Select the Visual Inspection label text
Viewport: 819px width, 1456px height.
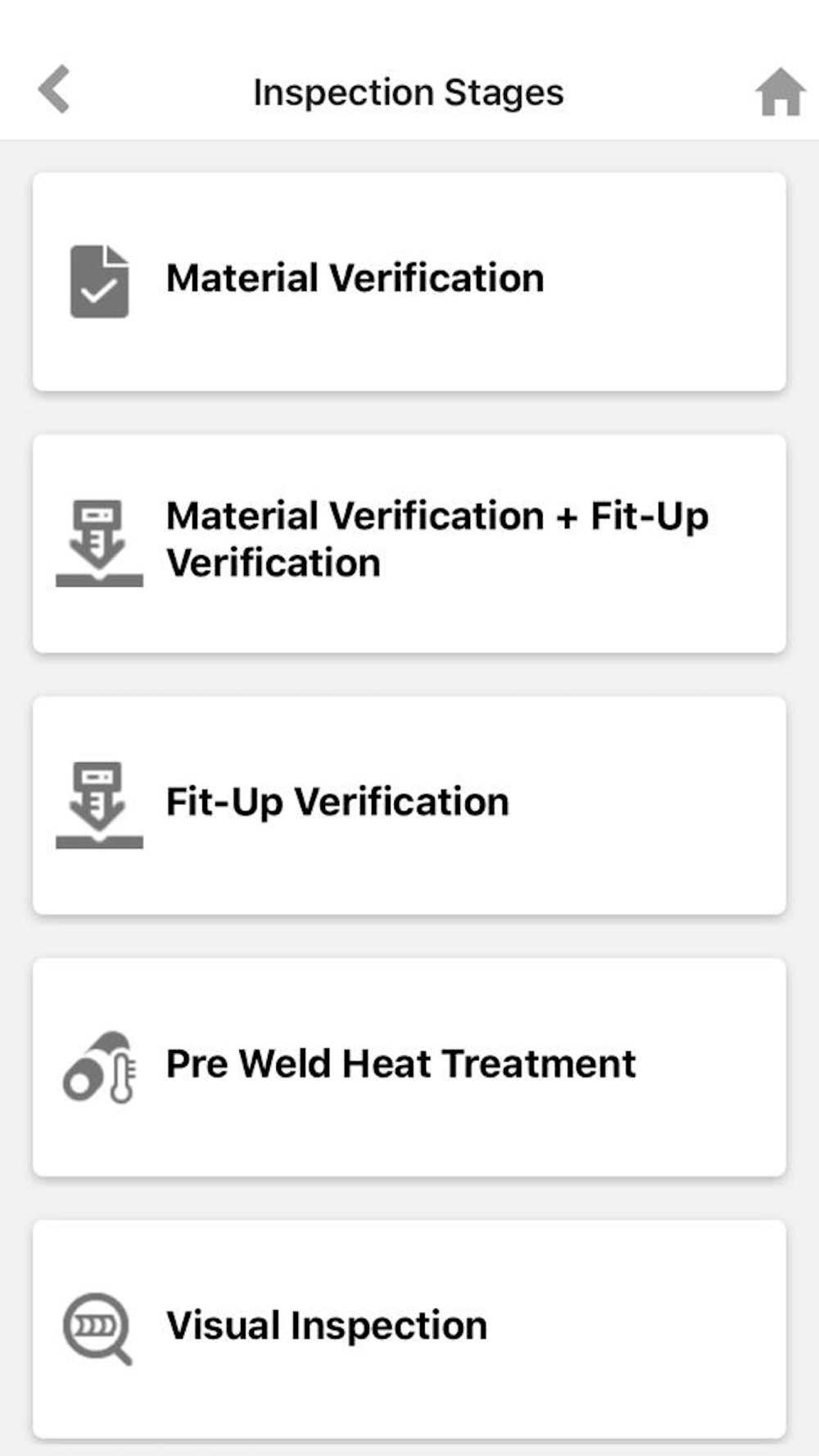(327, 1326)
